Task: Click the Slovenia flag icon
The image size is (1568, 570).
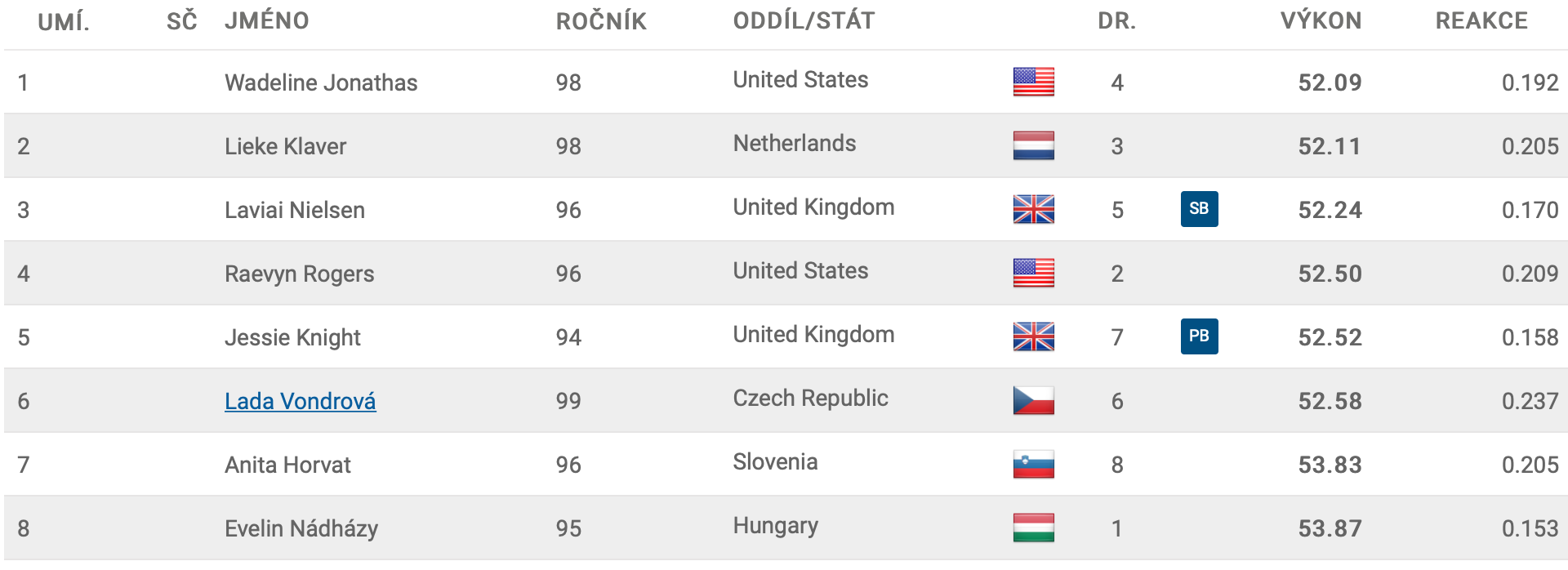Action: (1033, 464)
